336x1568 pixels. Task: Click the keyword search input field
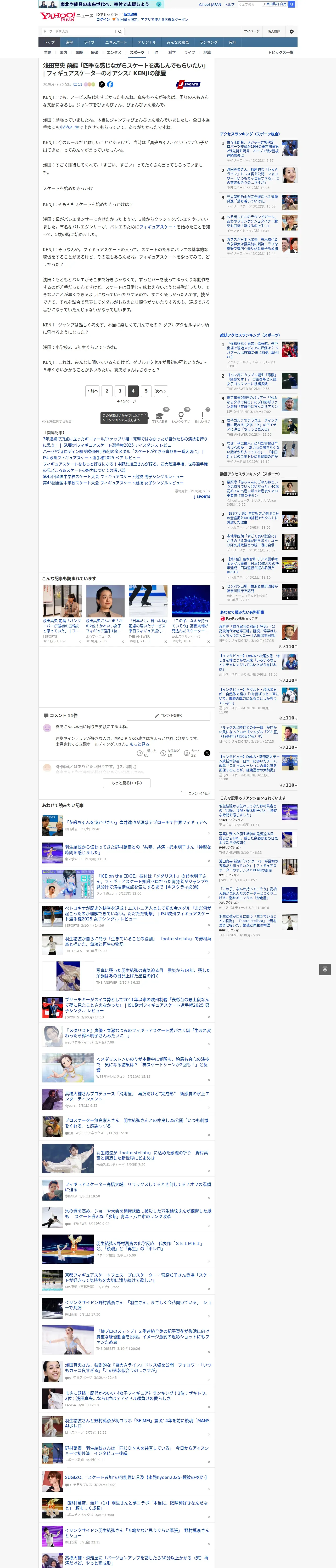(79, 32)
